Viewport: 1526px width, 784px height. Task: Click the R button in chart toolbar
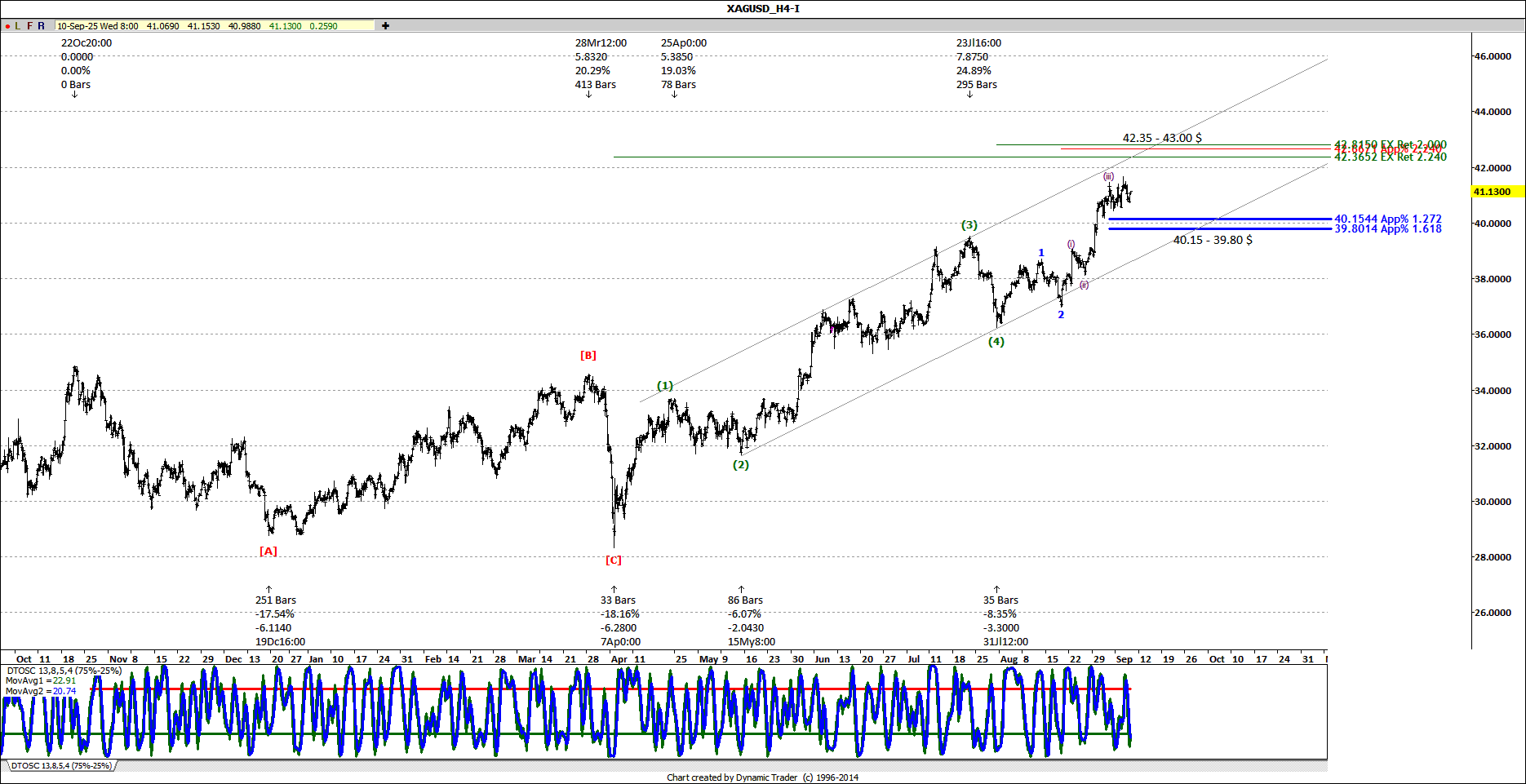(42, 26)
